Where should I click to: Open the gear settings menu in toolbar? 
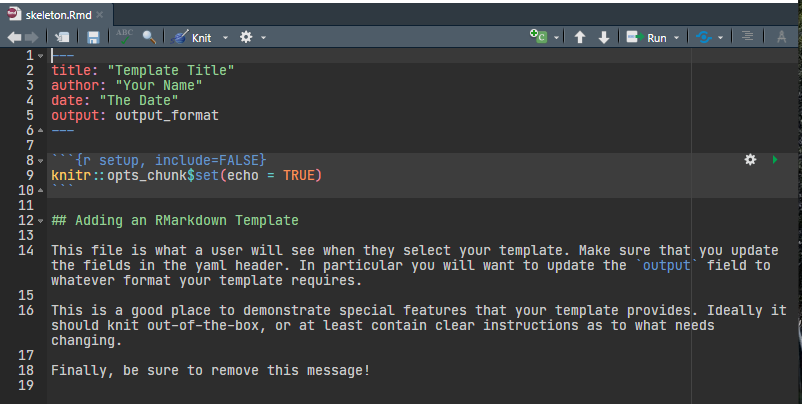point(246,37)
